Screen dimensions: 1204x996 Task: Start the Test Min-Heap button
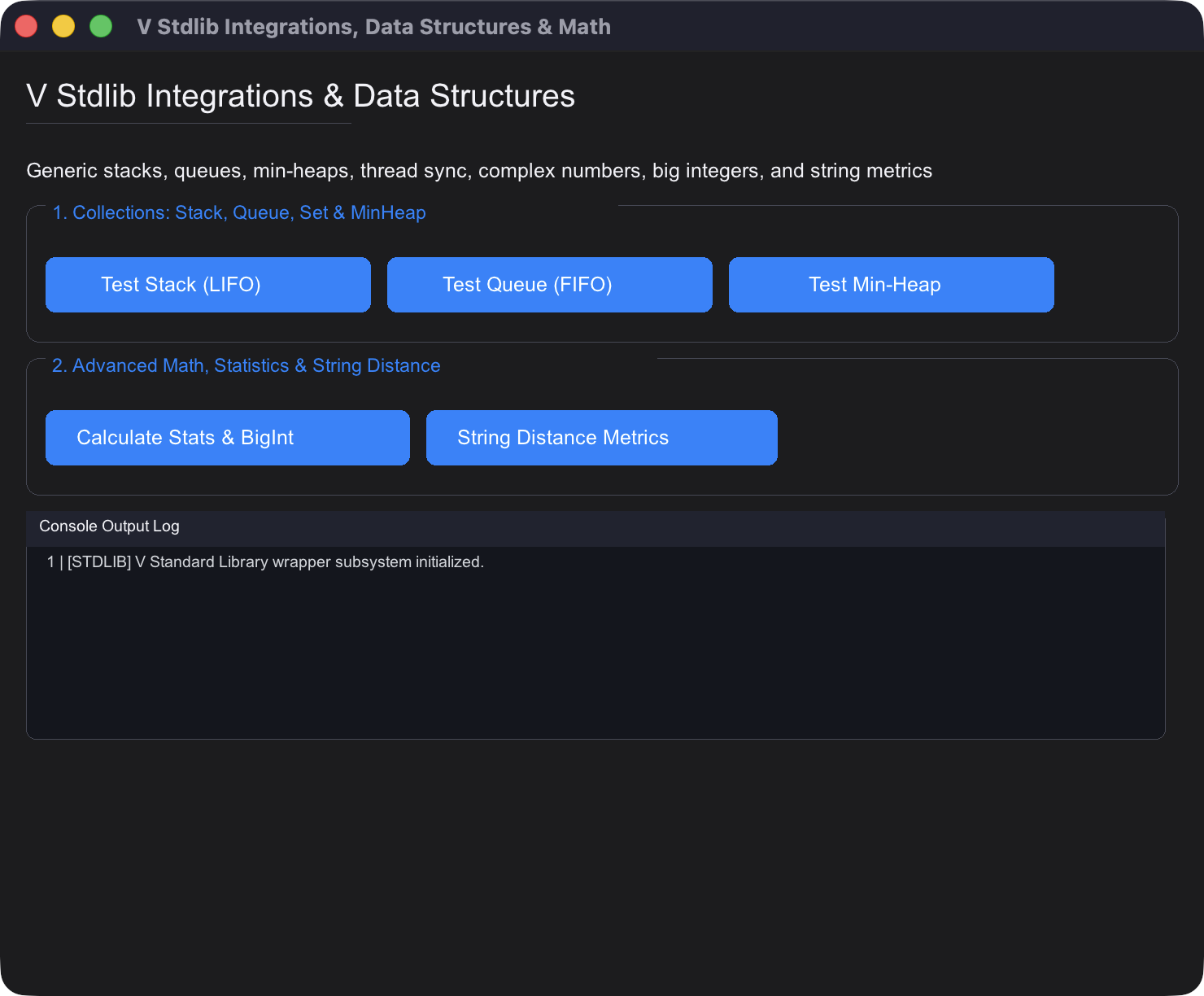(x=892, y=285)
